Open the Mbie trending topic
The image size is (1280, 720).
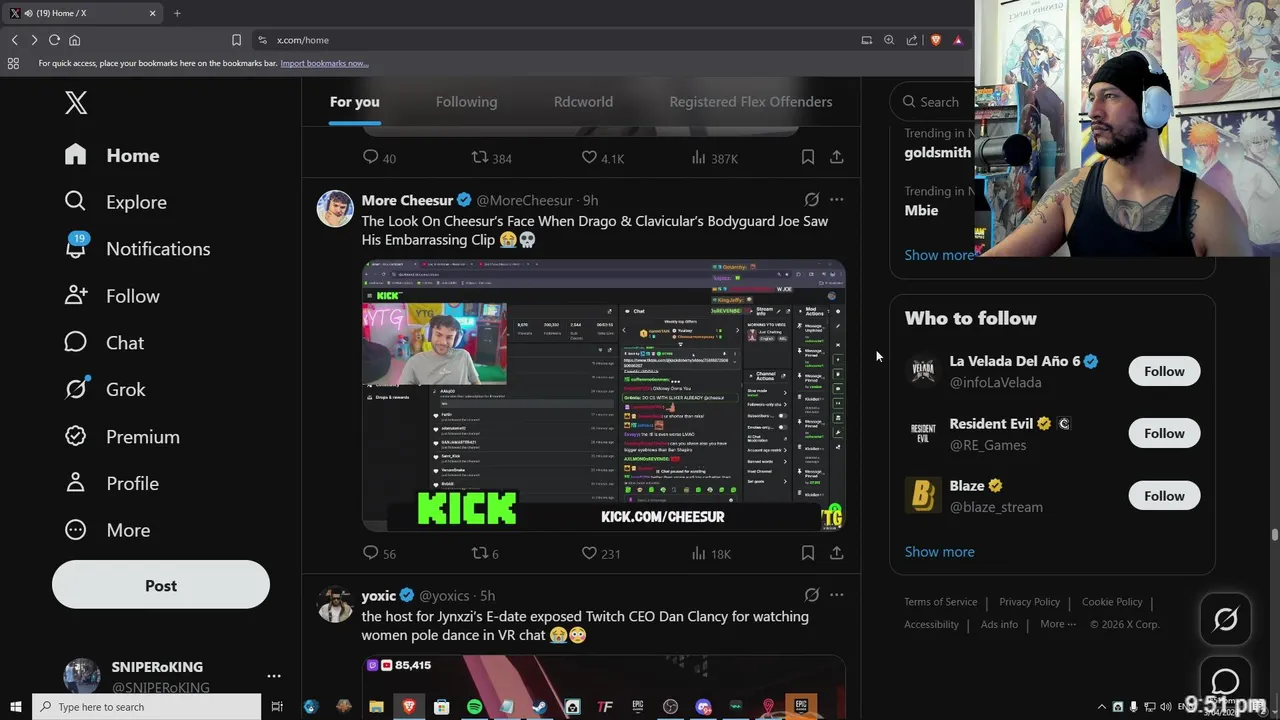click(x=921, y=211)
